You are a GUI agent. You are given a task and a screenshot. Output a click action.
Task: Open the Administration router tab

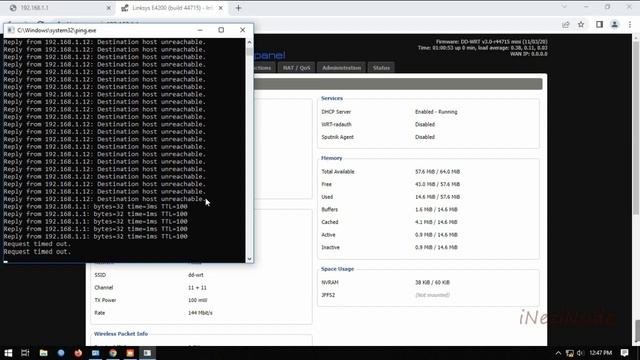point(341,68)
